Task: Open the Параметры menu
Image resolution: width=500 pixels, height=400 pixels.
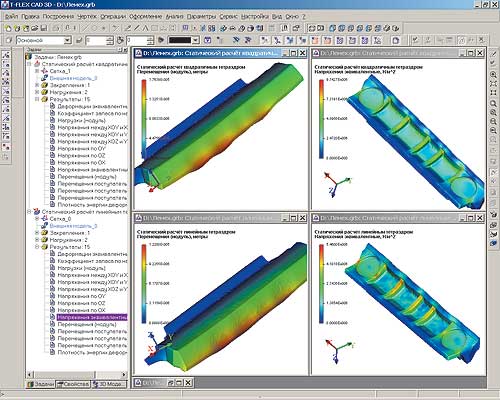Action: [x=201, y=16]
